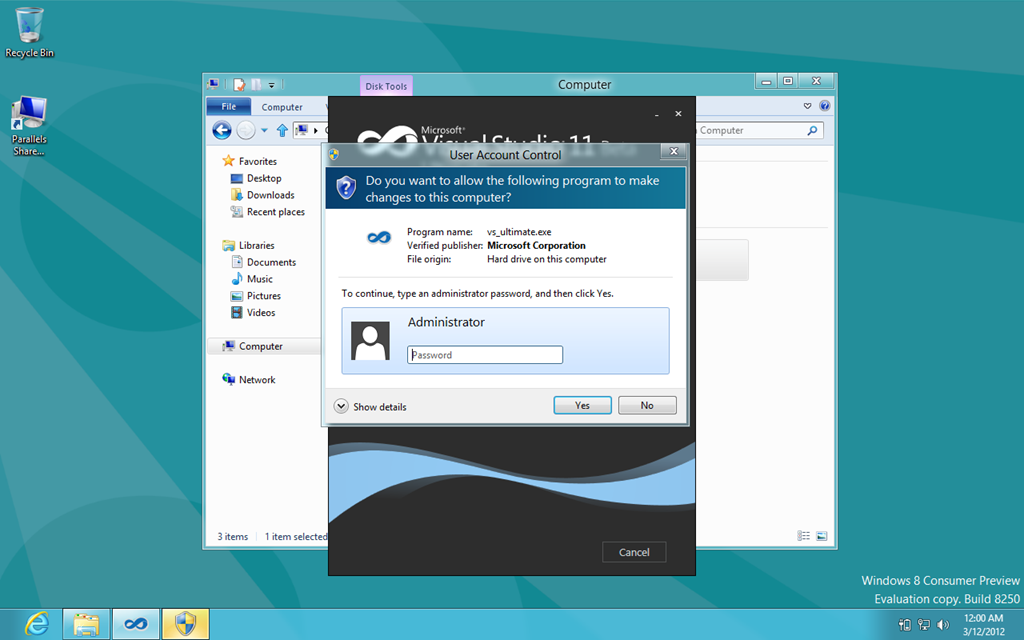1024x640 pixels.
Task: Expand the address bar breadcrumb arrow
Action: (316, 131)
